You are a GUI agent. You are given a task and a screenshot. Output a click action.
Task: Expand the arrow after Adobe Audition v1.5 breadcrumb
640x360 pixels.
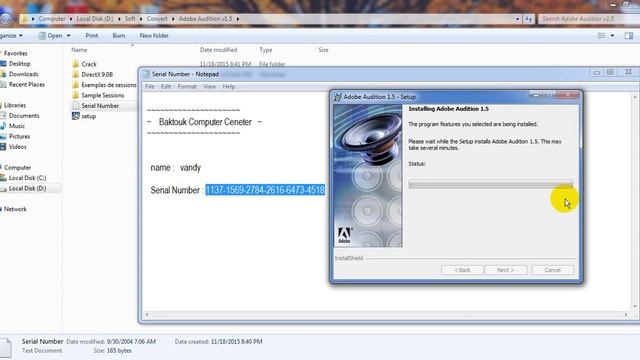pyautogui.click(x=238, y=19)
